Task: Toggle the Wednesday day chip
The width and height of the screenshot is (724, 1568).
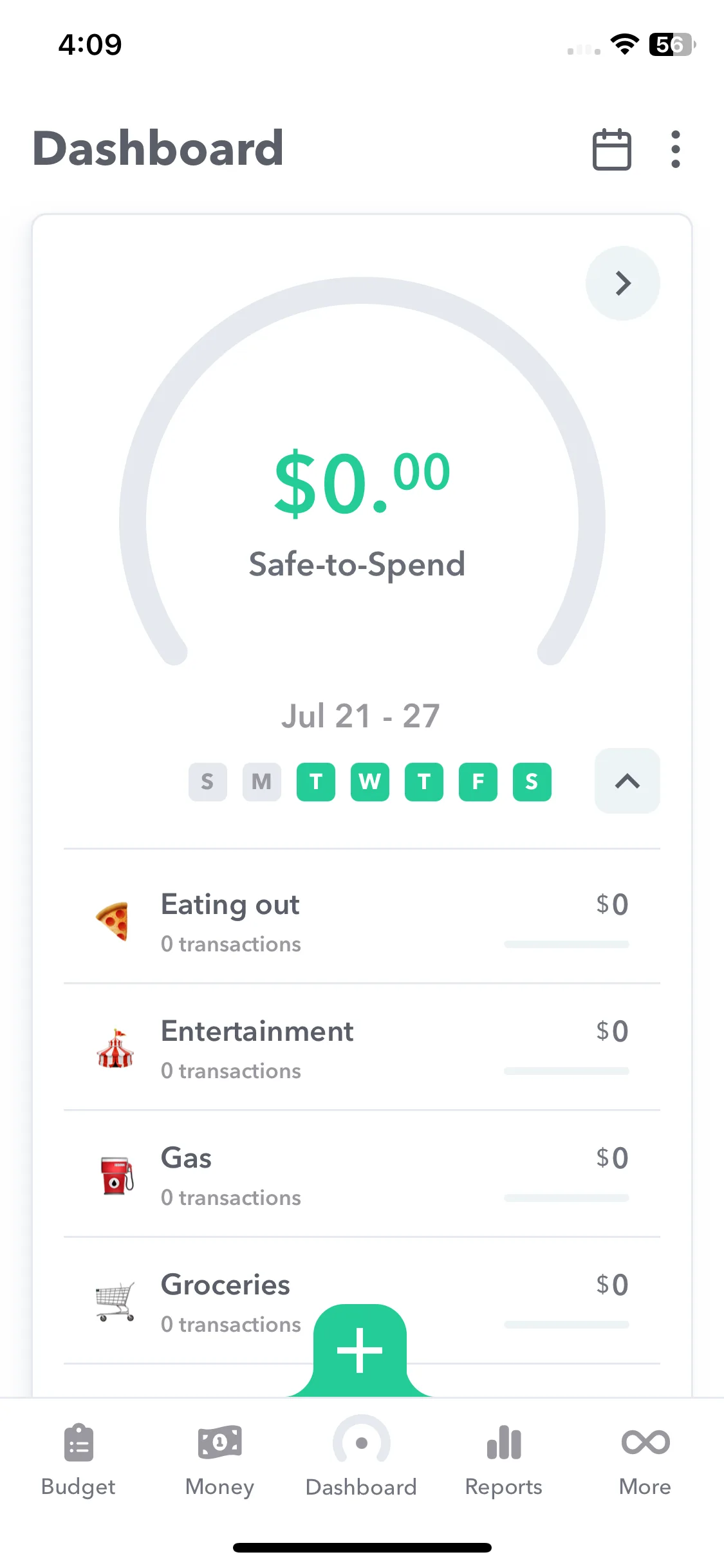Action: pyautogui.click(x=370, y=782)
